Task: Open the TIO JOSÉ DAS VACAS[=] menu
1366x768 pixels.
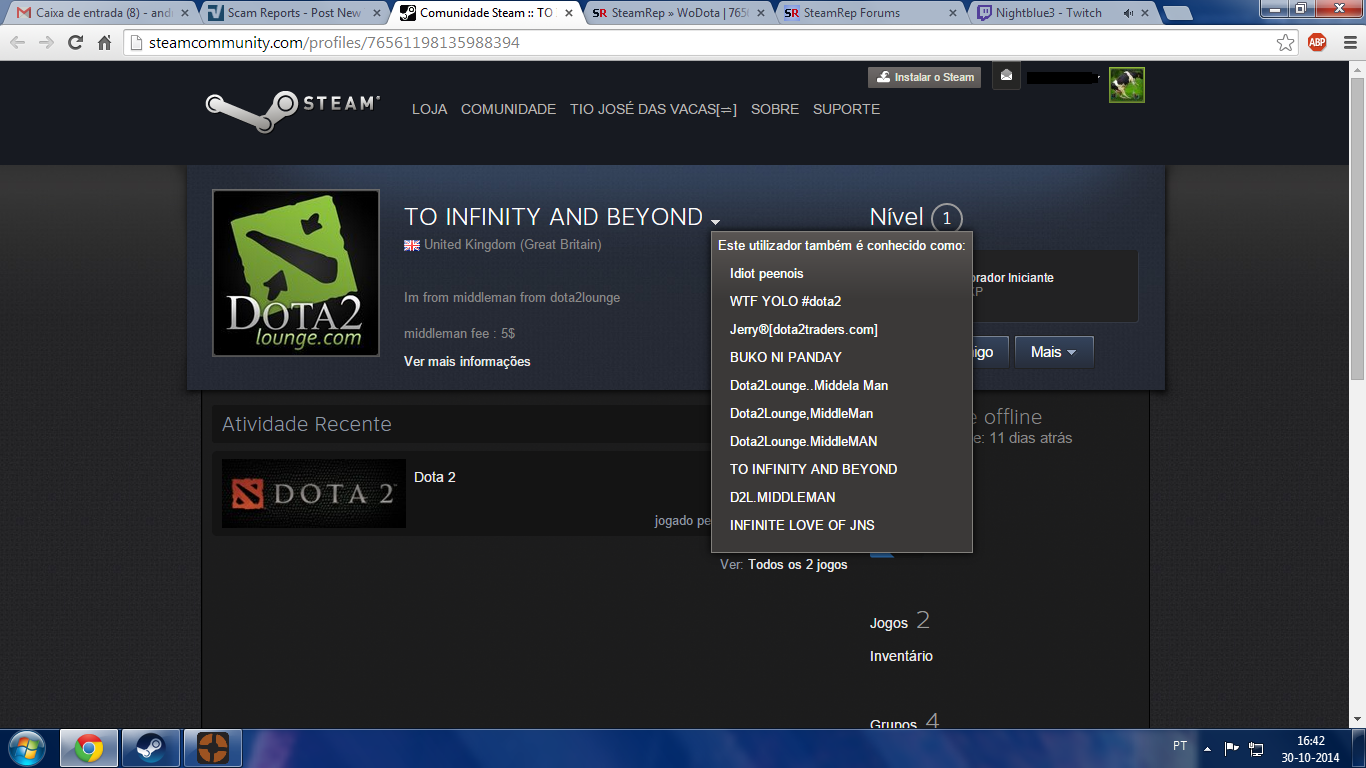Action: click(653, 109)
